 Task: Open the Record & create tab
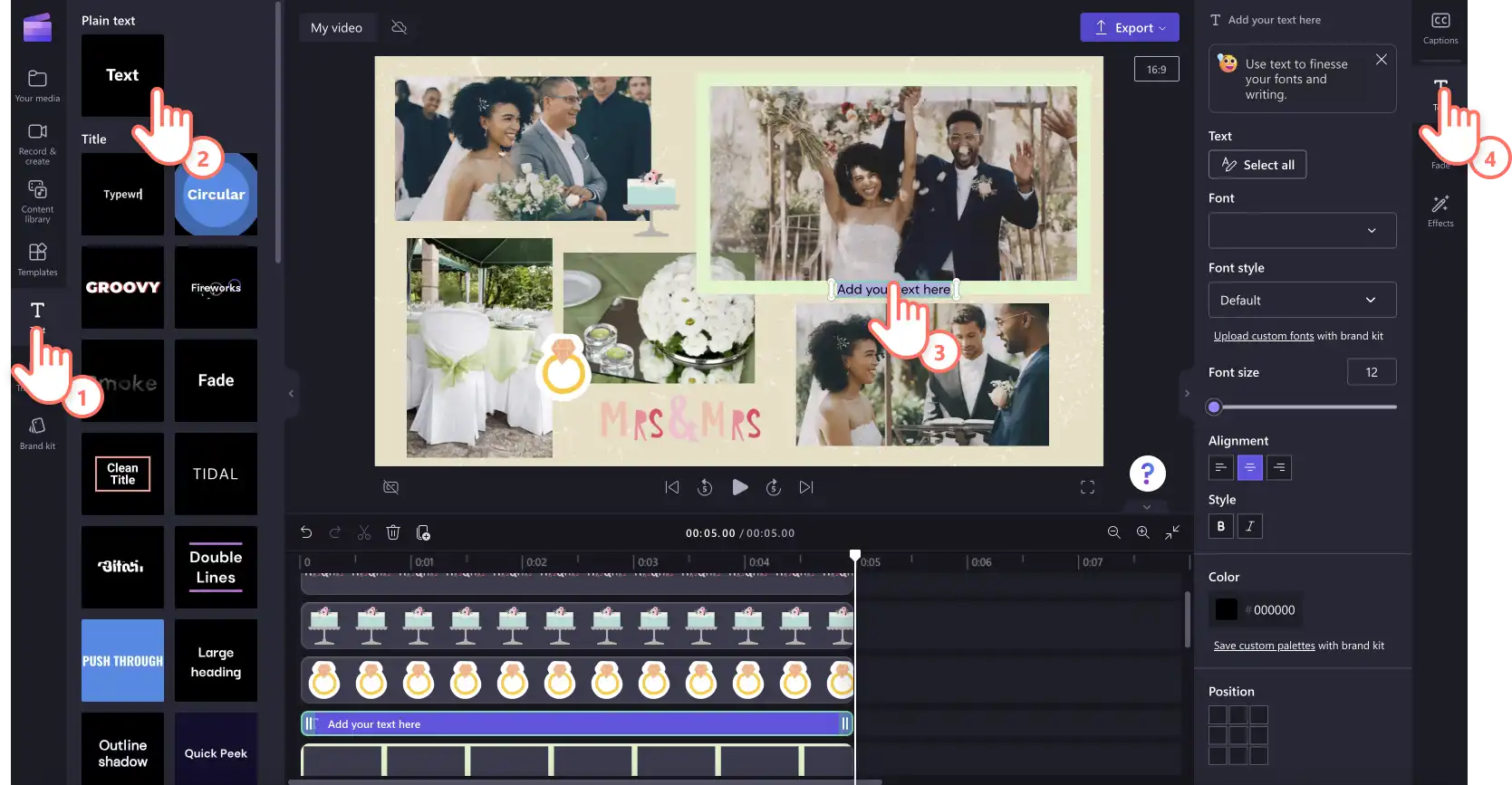tap(37, 143)
